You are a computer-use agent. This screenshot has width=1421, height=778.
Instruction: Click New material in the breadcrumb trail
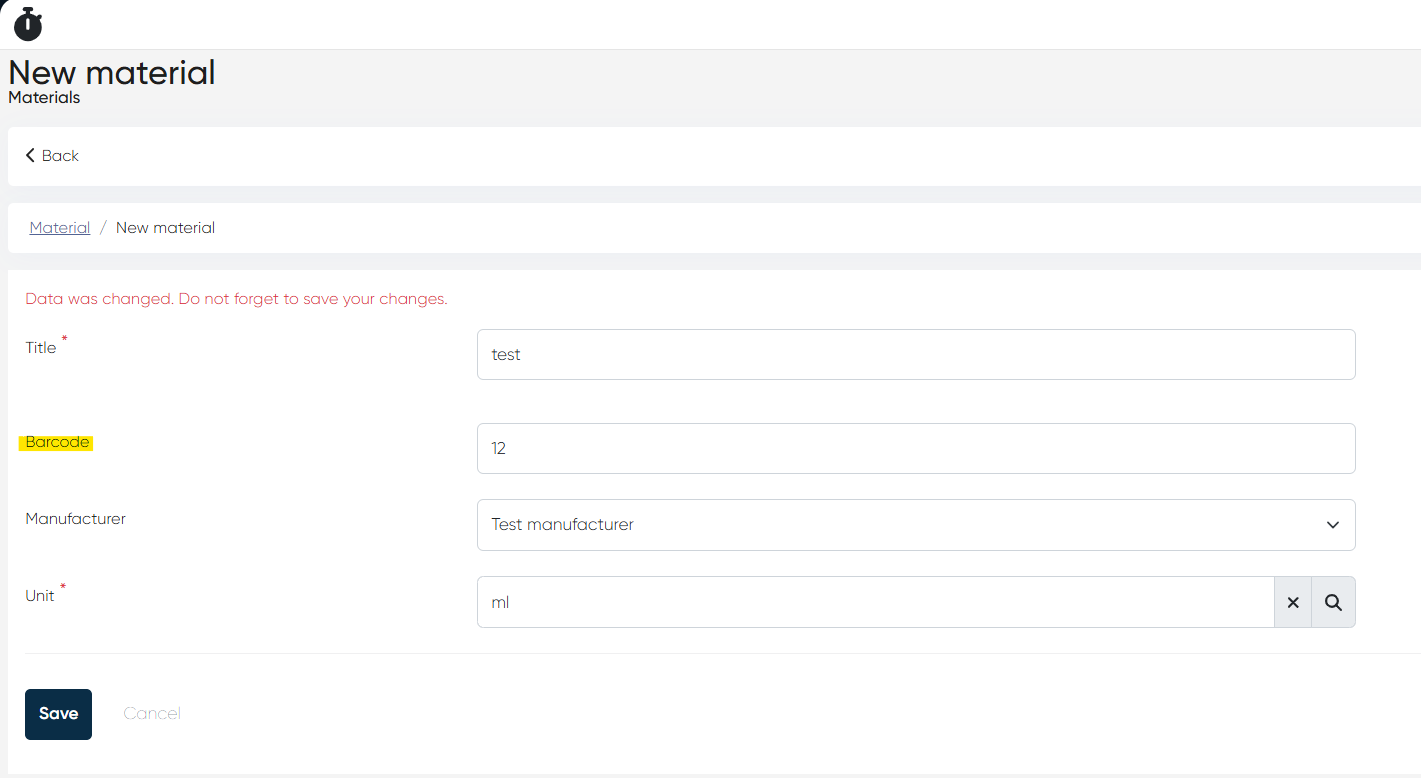[x=165, y=228]
